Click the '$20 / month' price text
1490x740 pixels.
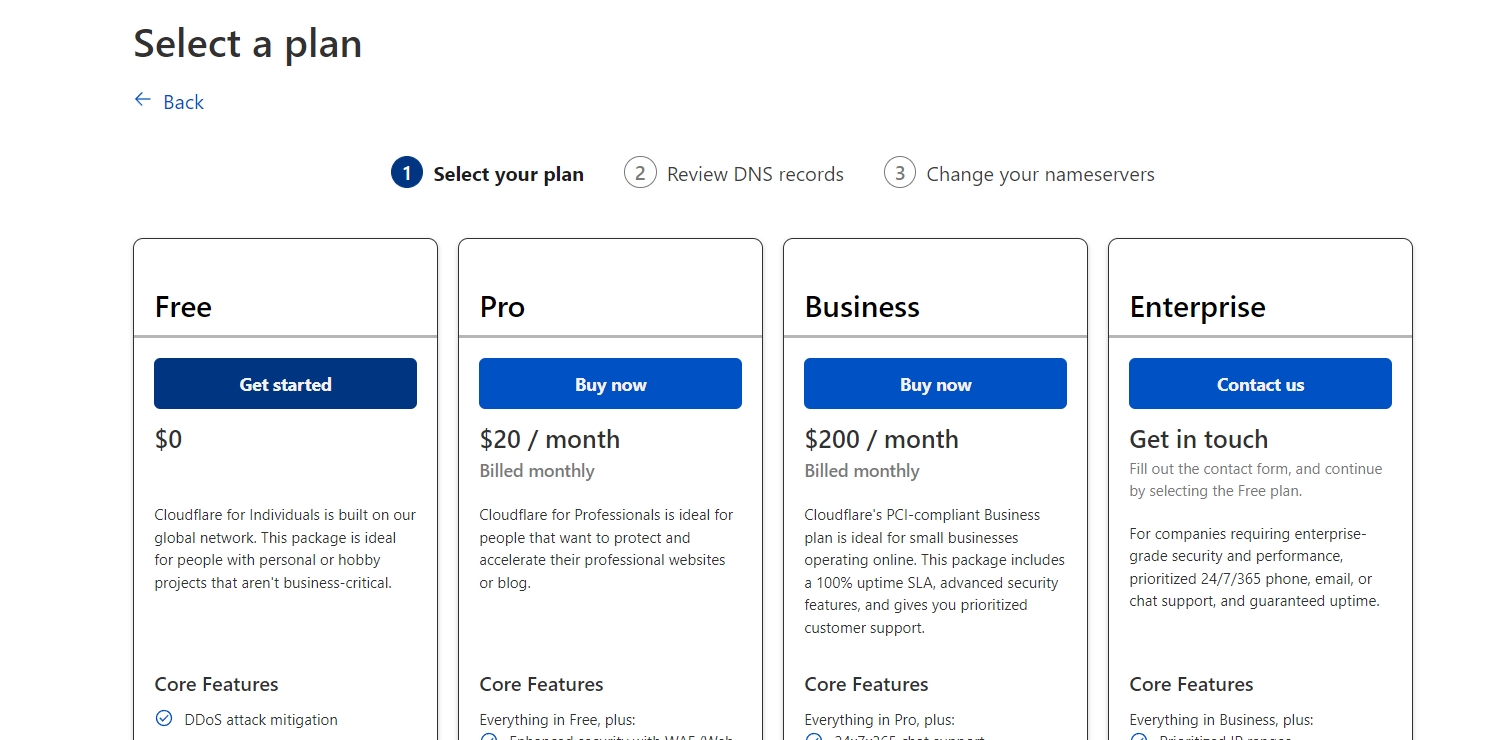[x=550, y=439]
